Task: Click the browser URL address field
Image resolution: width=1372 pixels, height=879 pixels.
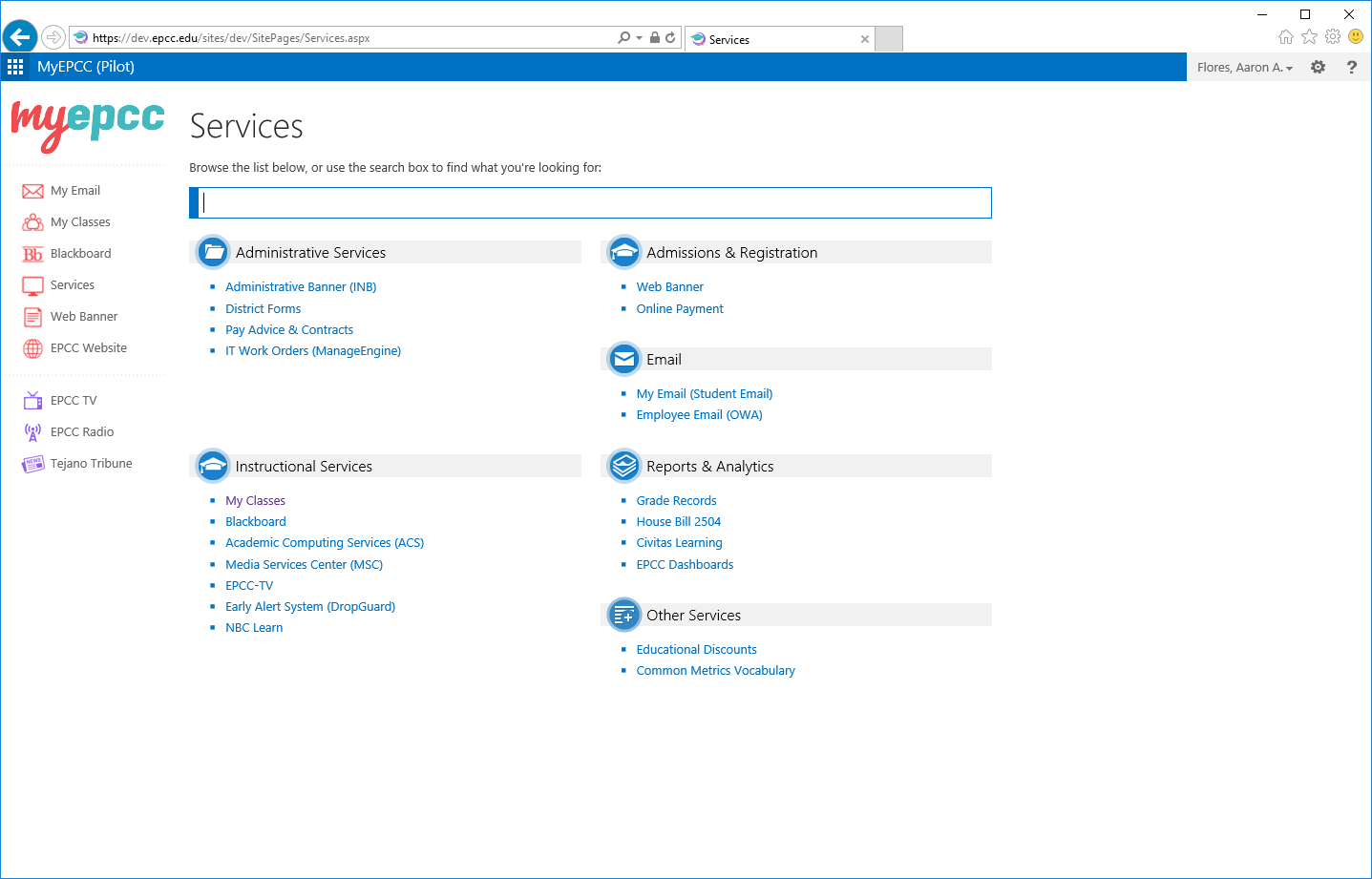Action: point(344,38)
